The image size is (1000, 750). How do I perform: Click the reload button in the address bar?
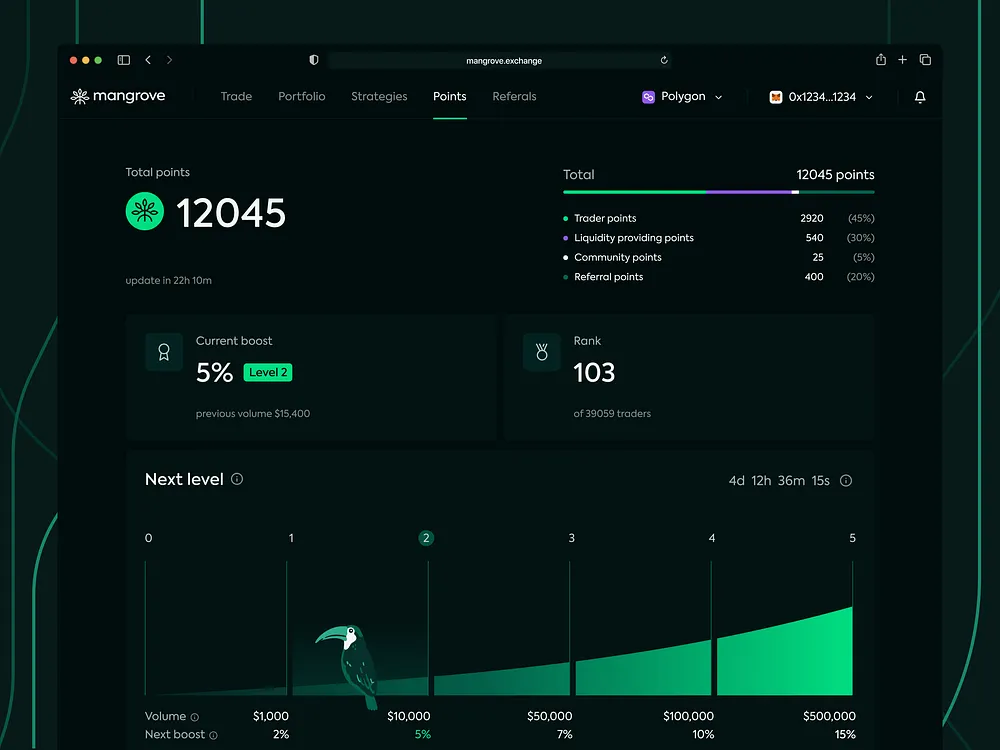[663, 60]
